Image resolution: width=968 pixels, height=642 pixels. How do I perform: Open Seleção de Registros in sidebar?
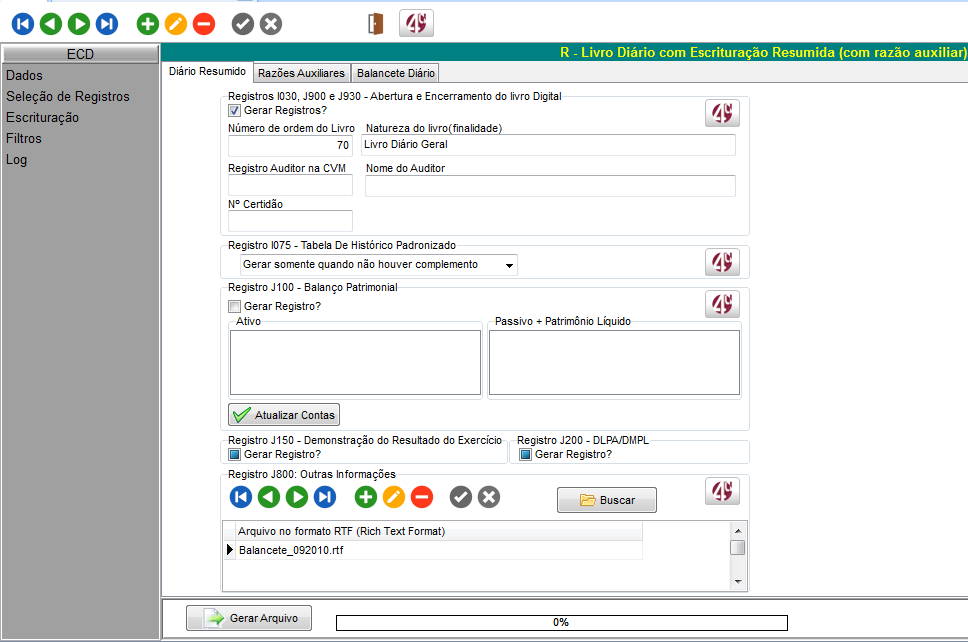(68, 96)
